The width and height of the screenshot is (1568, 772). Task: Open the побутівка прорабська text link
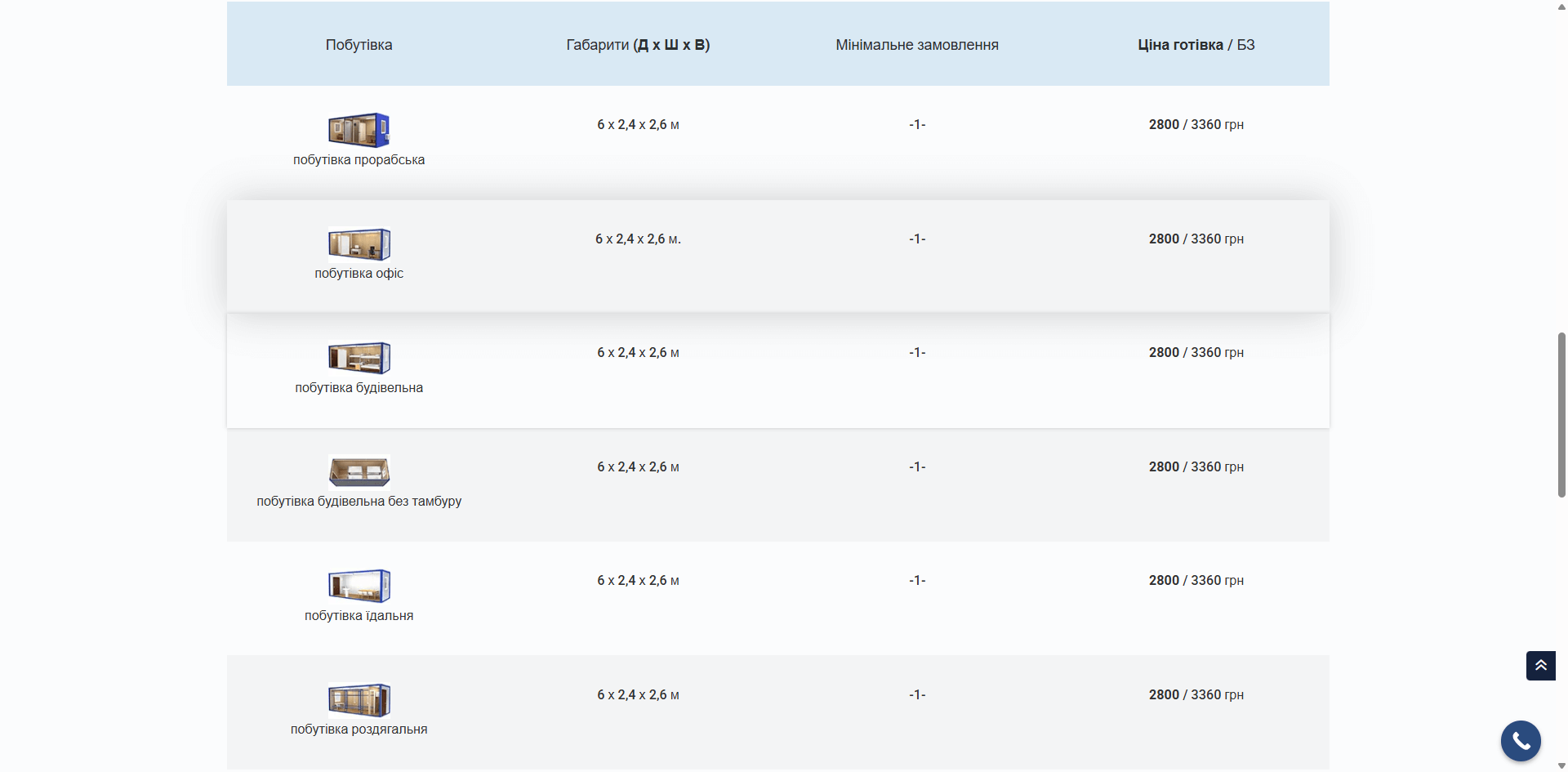pos(359,160)
